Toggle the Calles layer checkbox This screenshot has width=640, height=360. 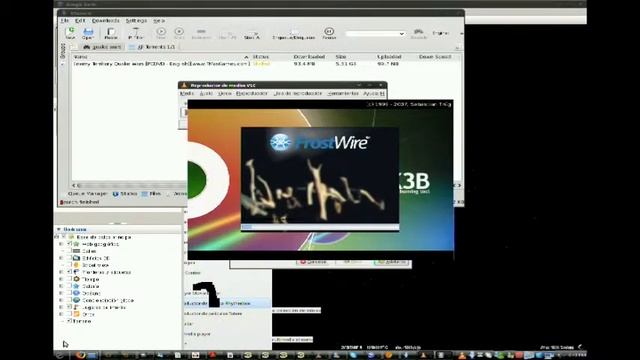[69, 251]
